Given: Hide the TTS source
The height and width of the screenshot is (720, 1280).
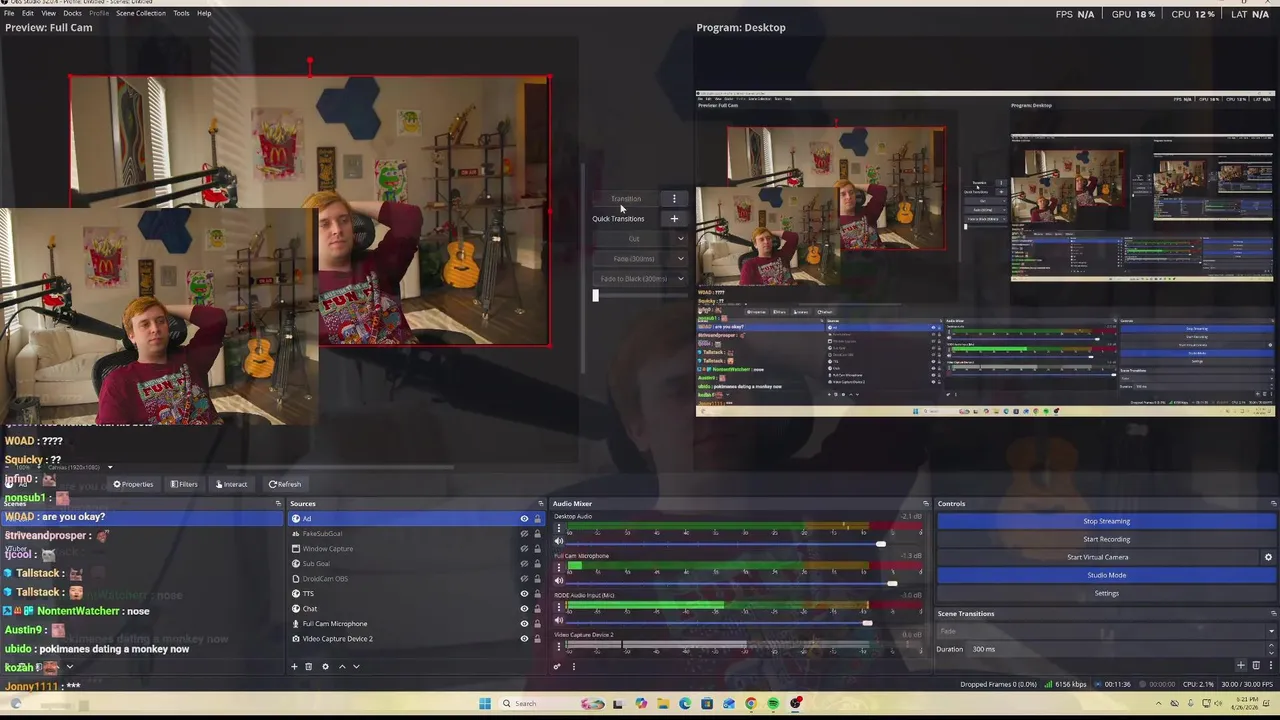Looking at the screenshot, I should click(x=524, y=593).
